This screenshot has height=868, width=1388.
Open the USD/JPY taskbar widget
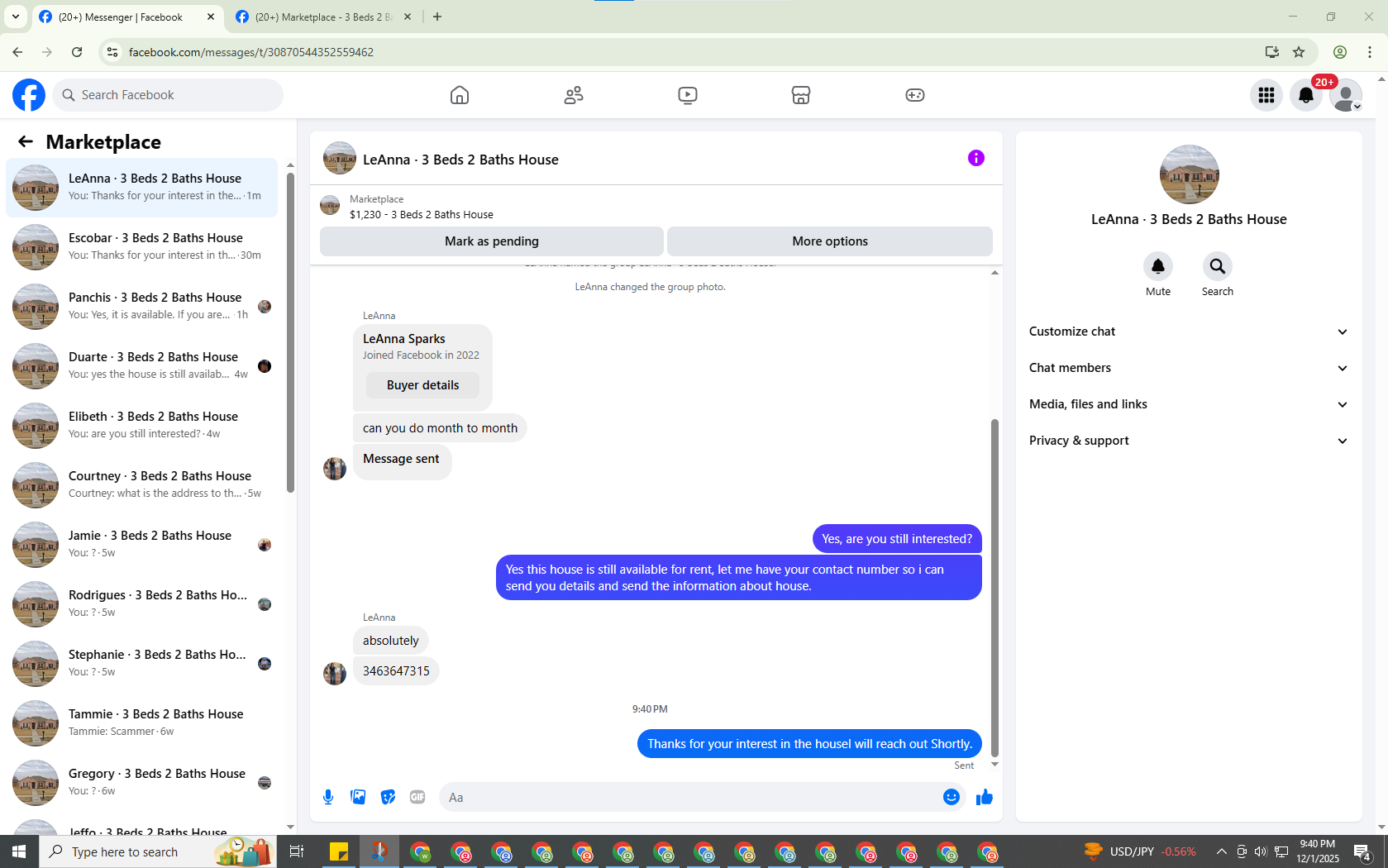point(1140,851)
